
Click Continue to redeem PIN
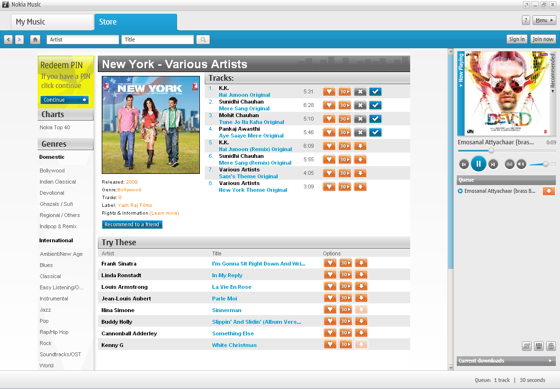65,100
